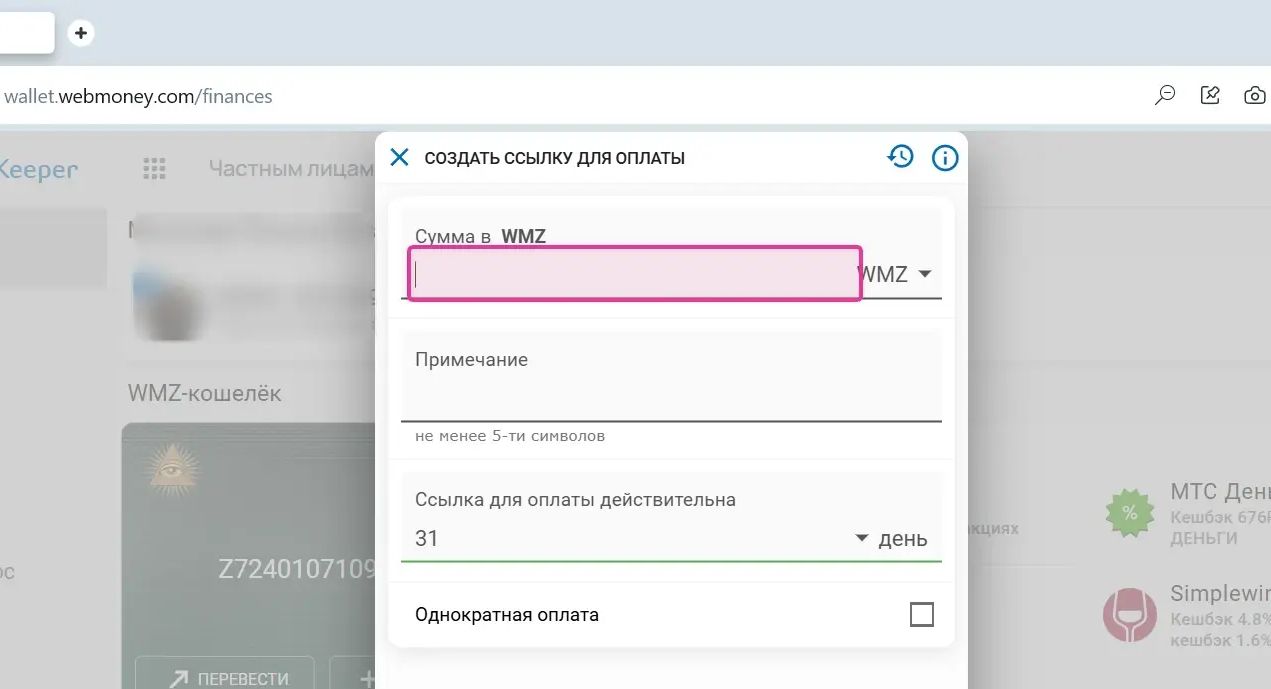Open the 31 validity period dropdown
The image size is (1271, 689).
pos(861,538)
